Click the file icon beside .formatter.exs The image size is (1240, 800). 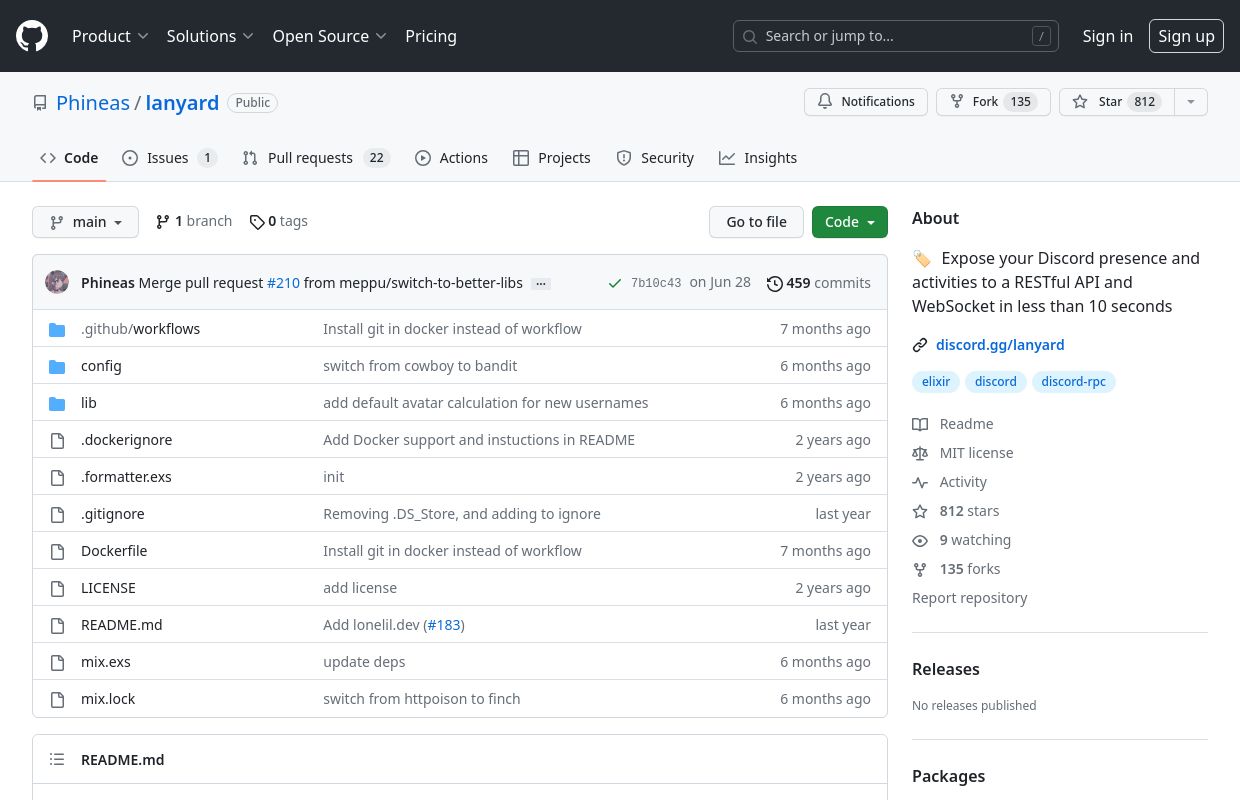coord(57,477)
